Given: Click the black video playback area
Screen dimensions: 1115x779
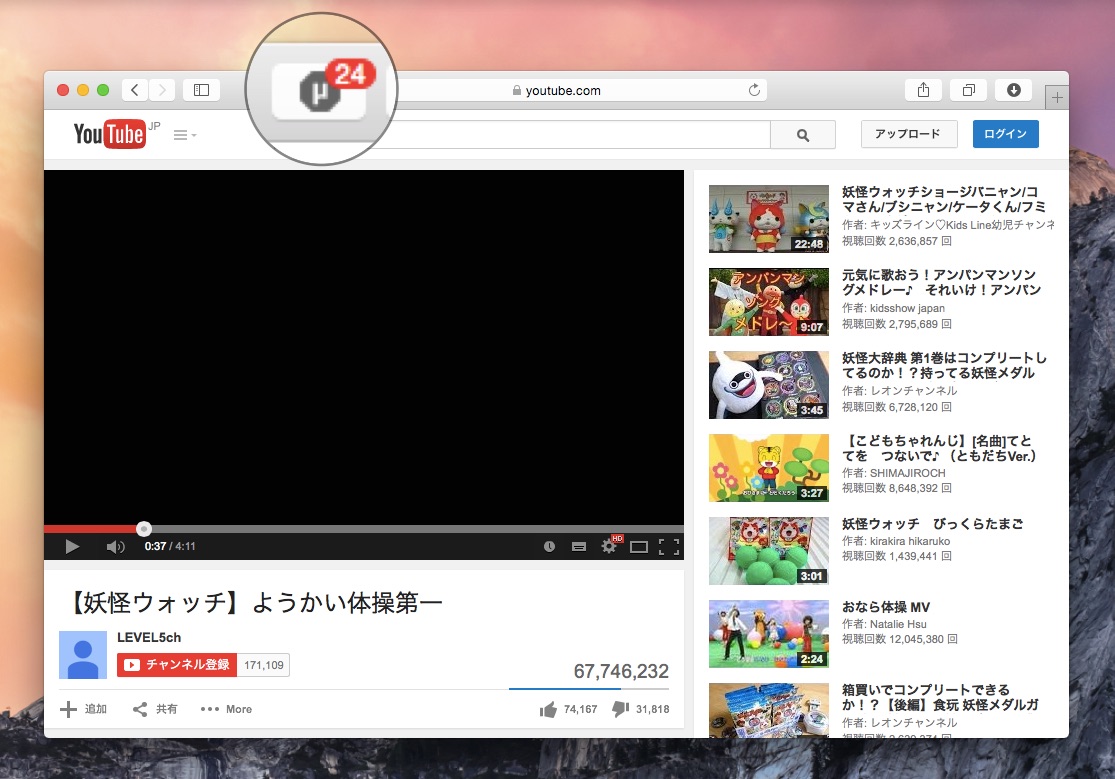Looking at the screenshot, I should pos(364,347).
